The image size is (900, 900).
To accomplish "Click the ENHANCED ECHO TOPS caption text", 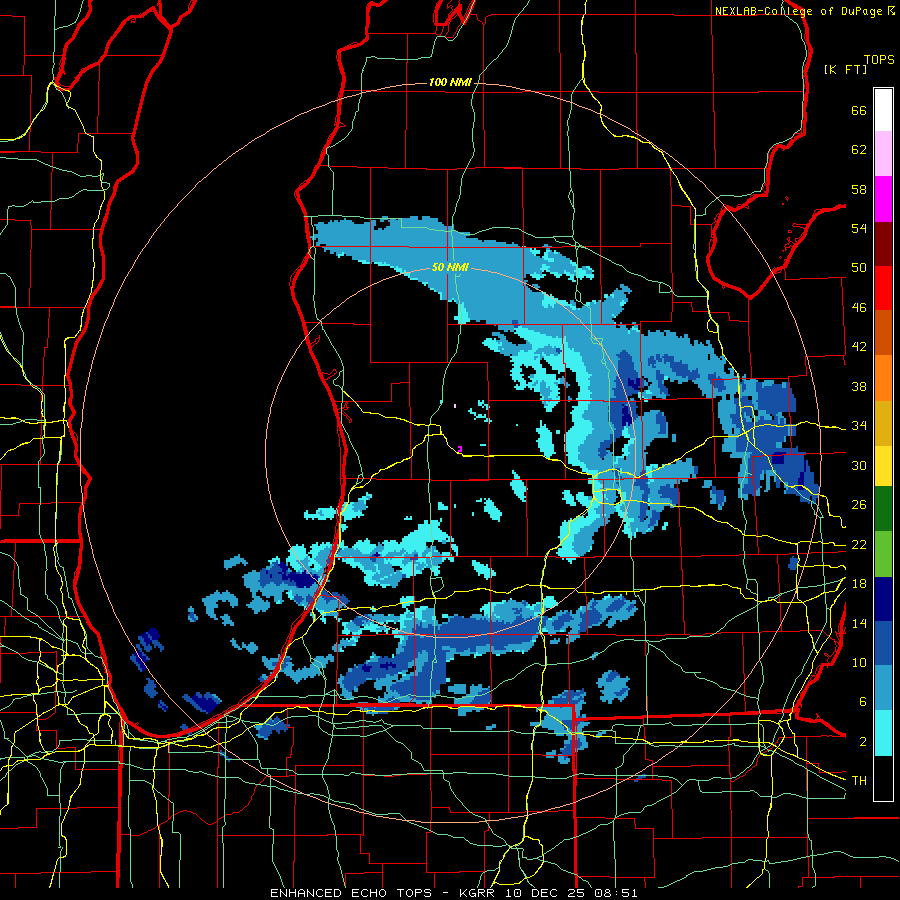I will [x=352, y=893].
